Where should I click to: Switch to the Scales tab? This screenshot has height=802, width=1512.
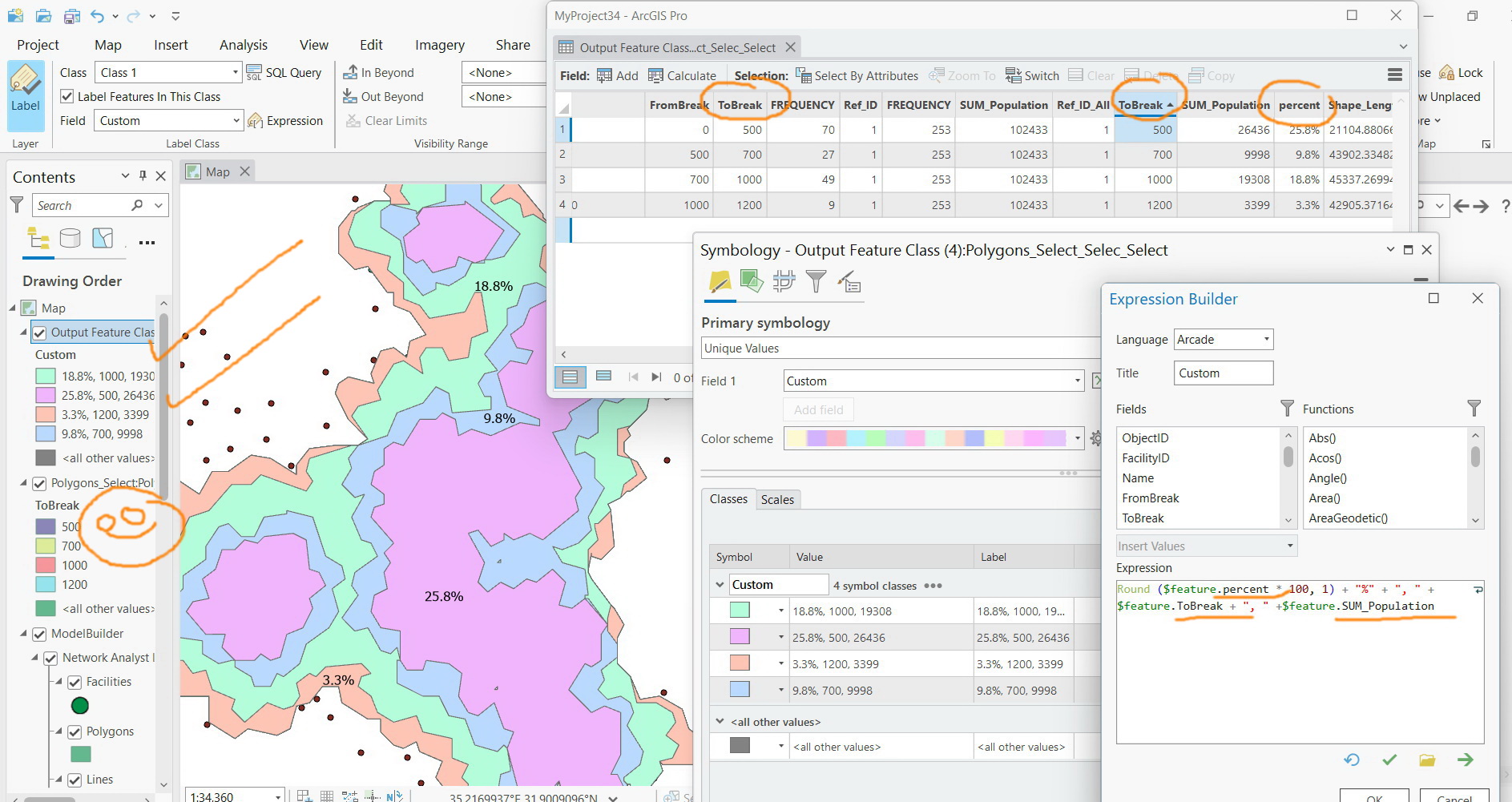point(777,498)
